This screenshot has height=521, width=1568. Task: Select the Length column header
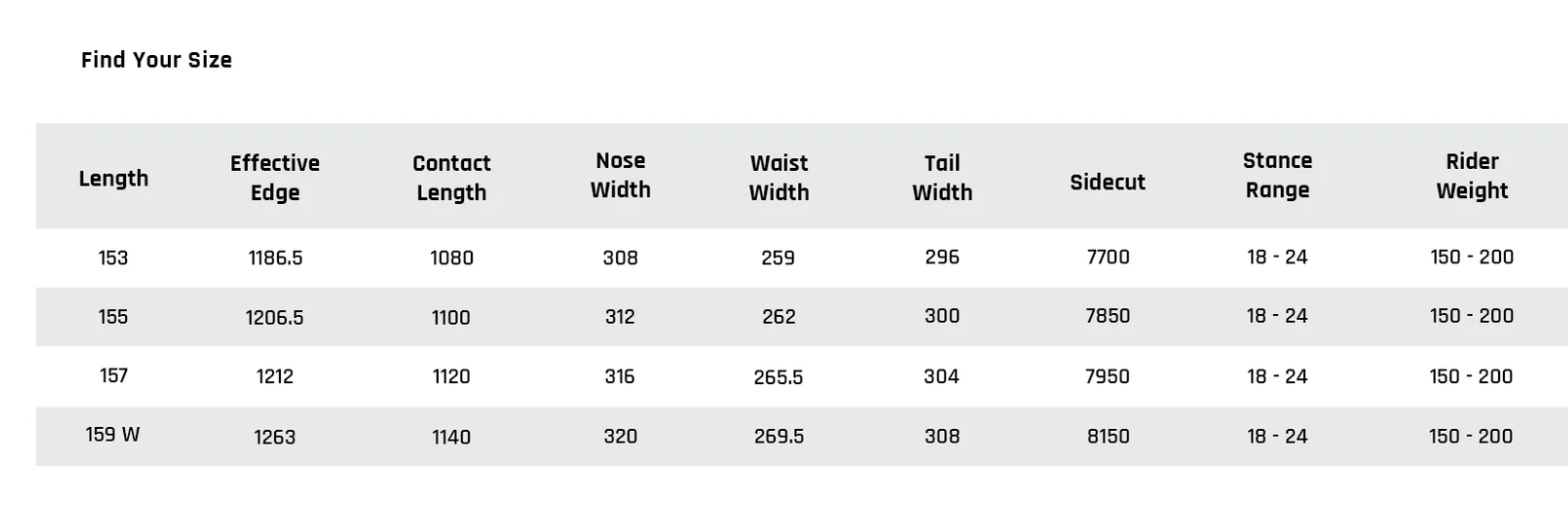pyautogui.click(x=113, y=179)
